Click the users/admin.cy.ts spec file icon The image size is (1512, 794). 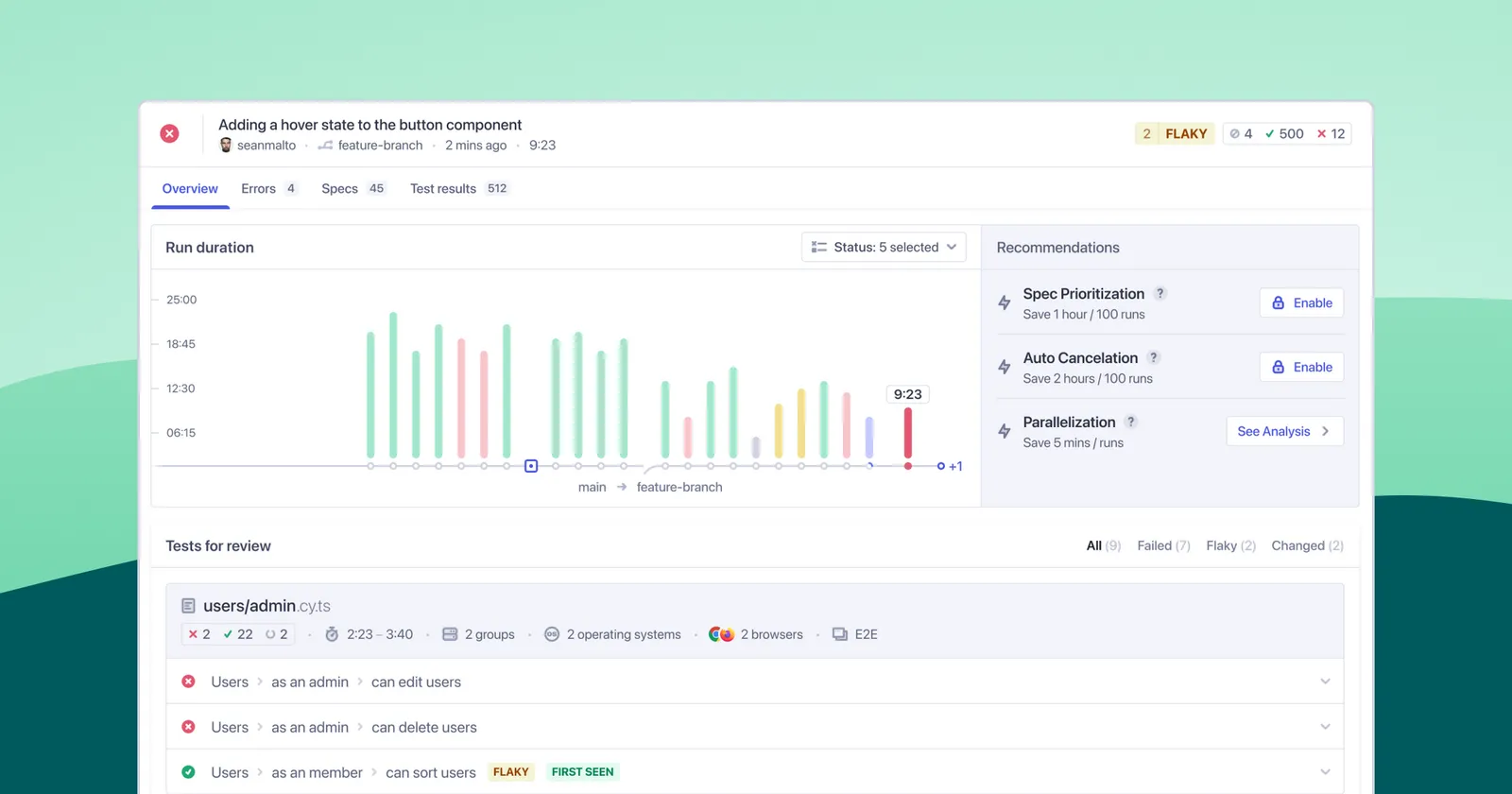(x=188, y=606)
